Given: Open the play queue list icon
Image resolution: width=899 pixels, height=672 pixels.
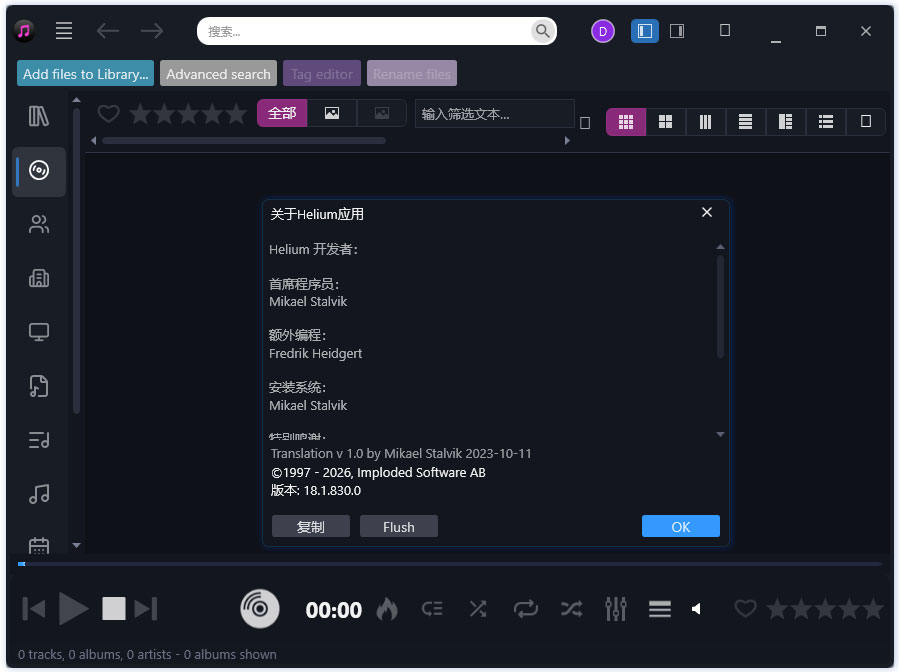Looking at the screenshot, I should tap(660, 609).
